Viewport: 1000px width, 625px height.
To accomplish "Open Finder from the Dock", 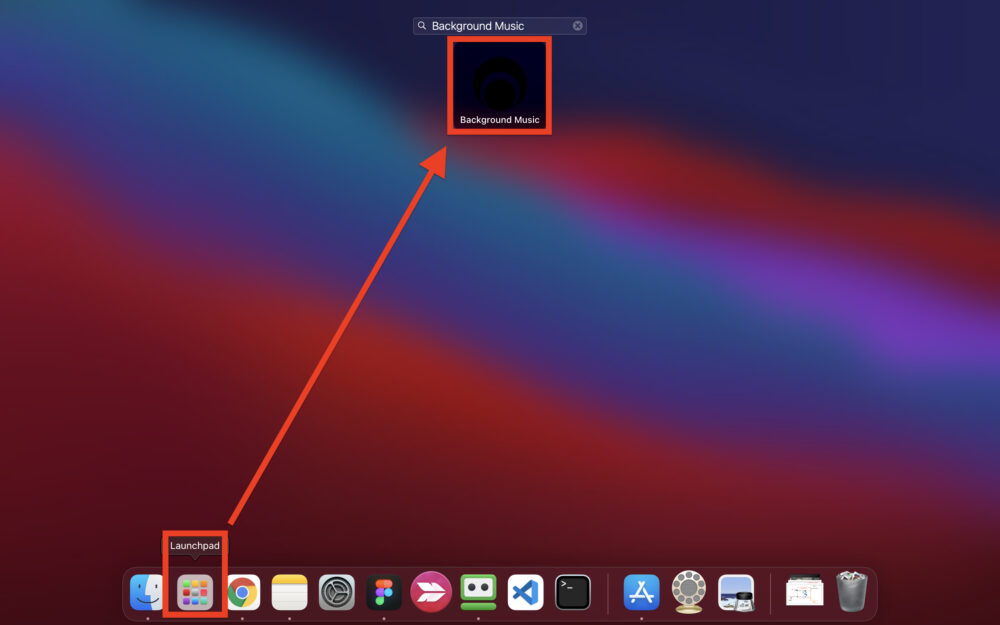I will 147,592.
